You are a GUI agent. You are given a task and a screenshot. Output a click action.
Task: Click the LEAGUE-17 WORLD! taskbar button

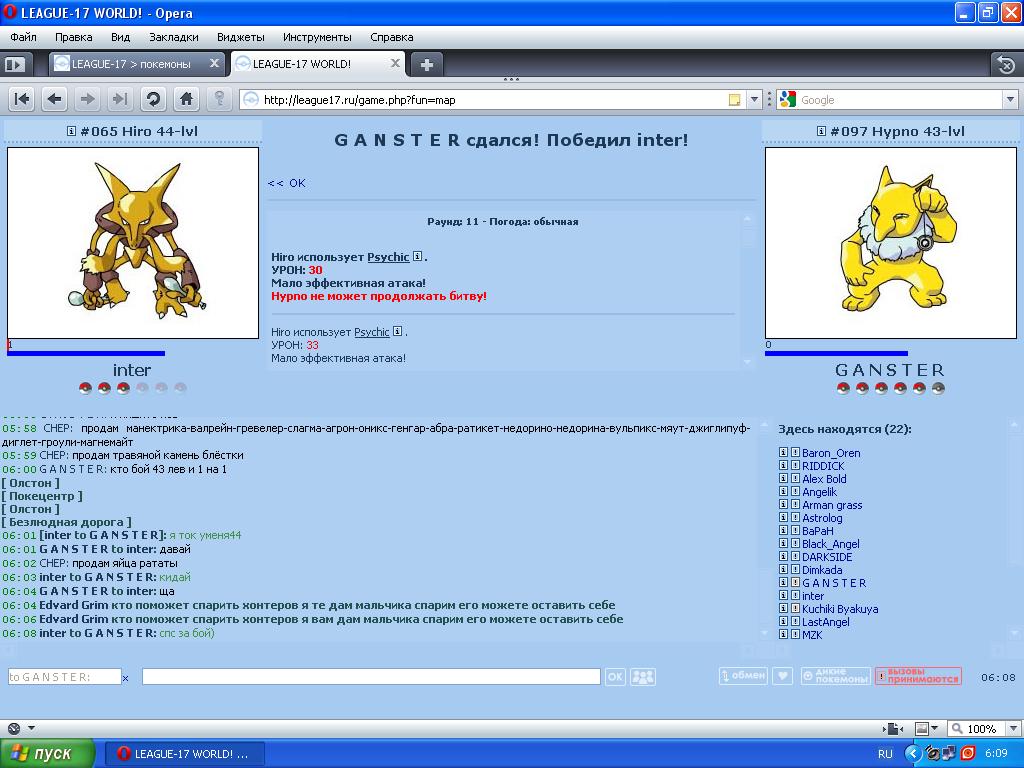tap(184, 754)
